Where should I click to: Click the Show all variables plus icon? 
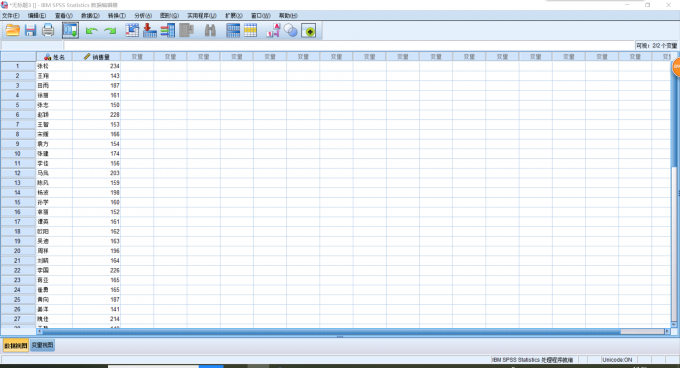308,31
